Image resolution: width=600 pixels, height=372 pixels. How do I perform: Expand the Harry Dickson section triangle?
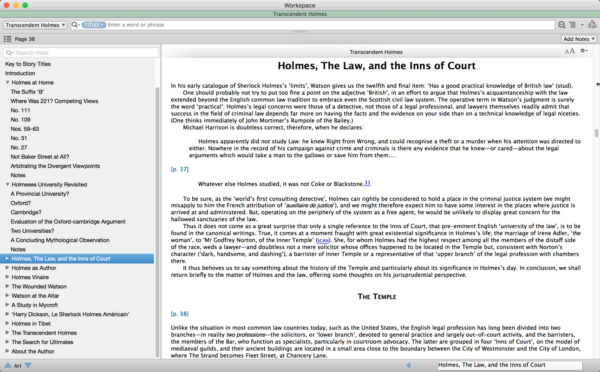(x=7, y=314)
